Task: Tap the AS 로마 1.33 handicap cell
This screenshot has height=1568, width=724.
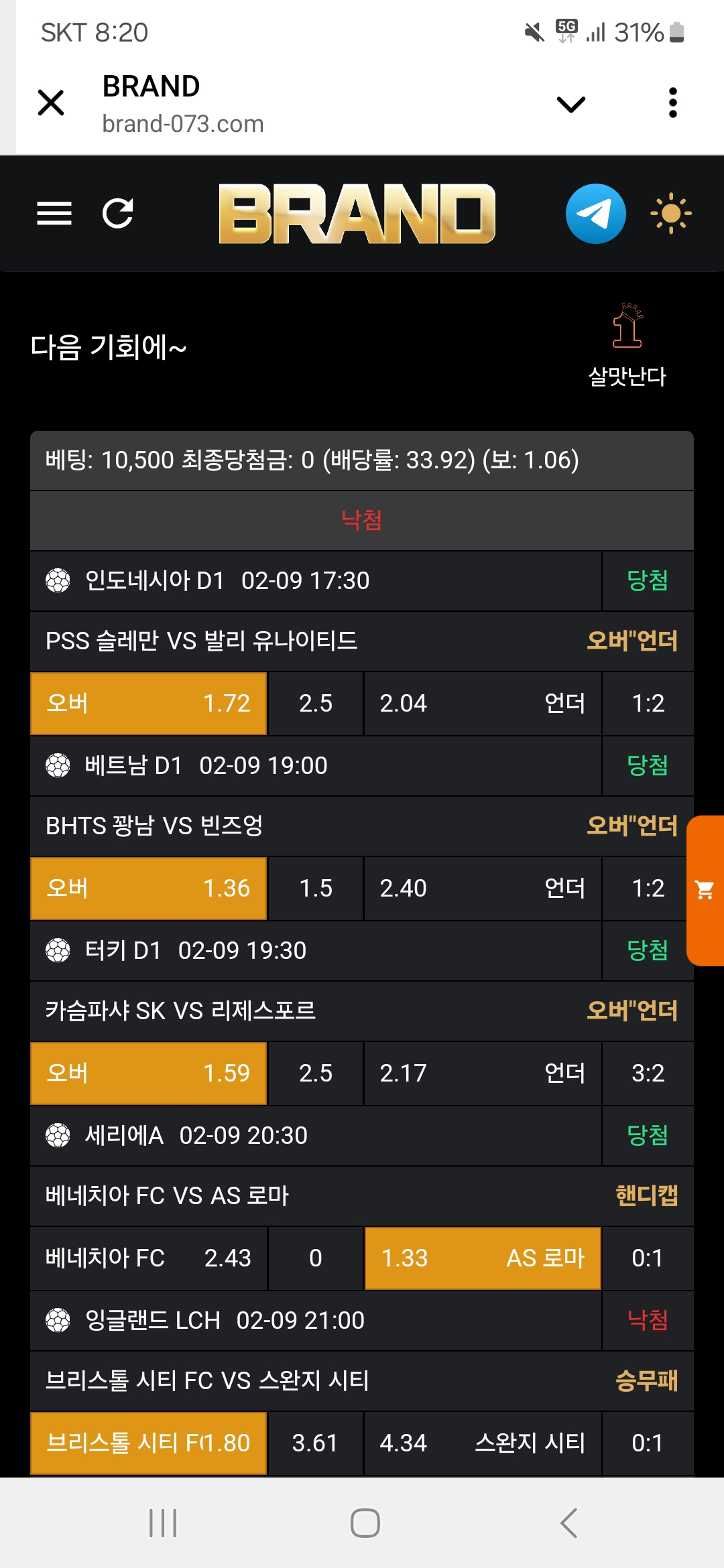Action: [482, 1258]
